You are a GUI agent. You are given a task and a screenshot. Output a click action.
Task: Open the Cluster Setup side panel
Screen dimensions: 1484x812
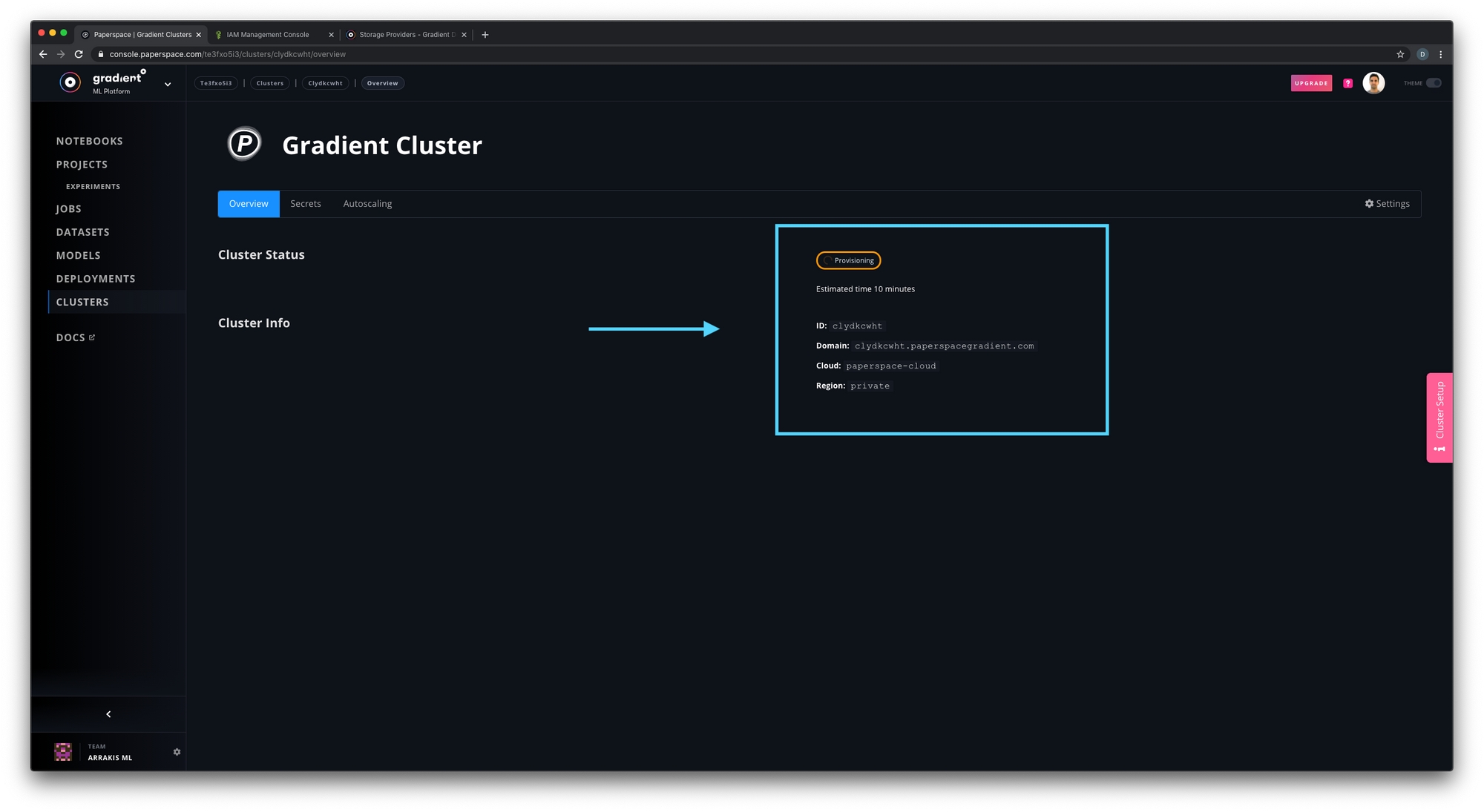point(1439,417)
